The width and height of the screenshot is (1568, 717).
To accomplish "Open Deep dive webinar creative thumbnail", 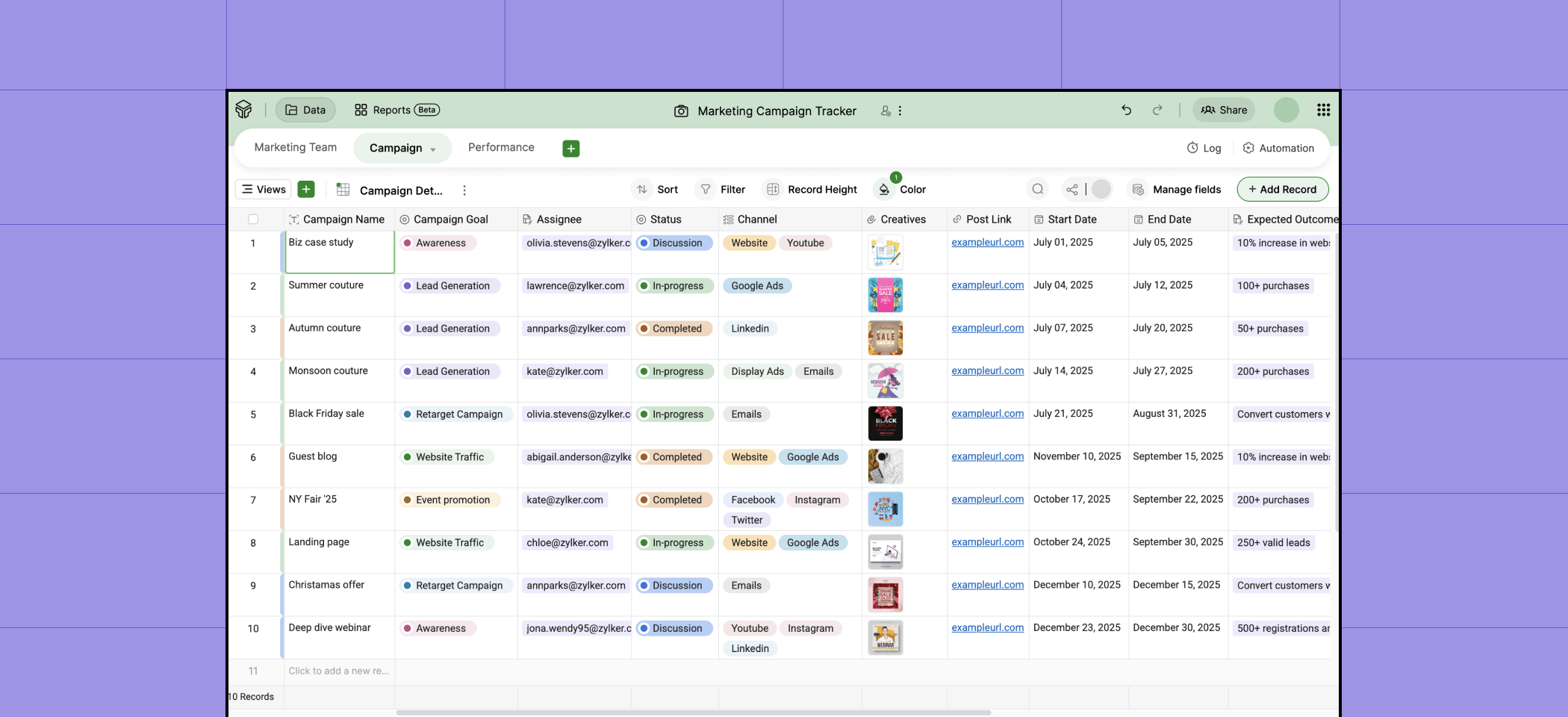I will coord(886,638).
